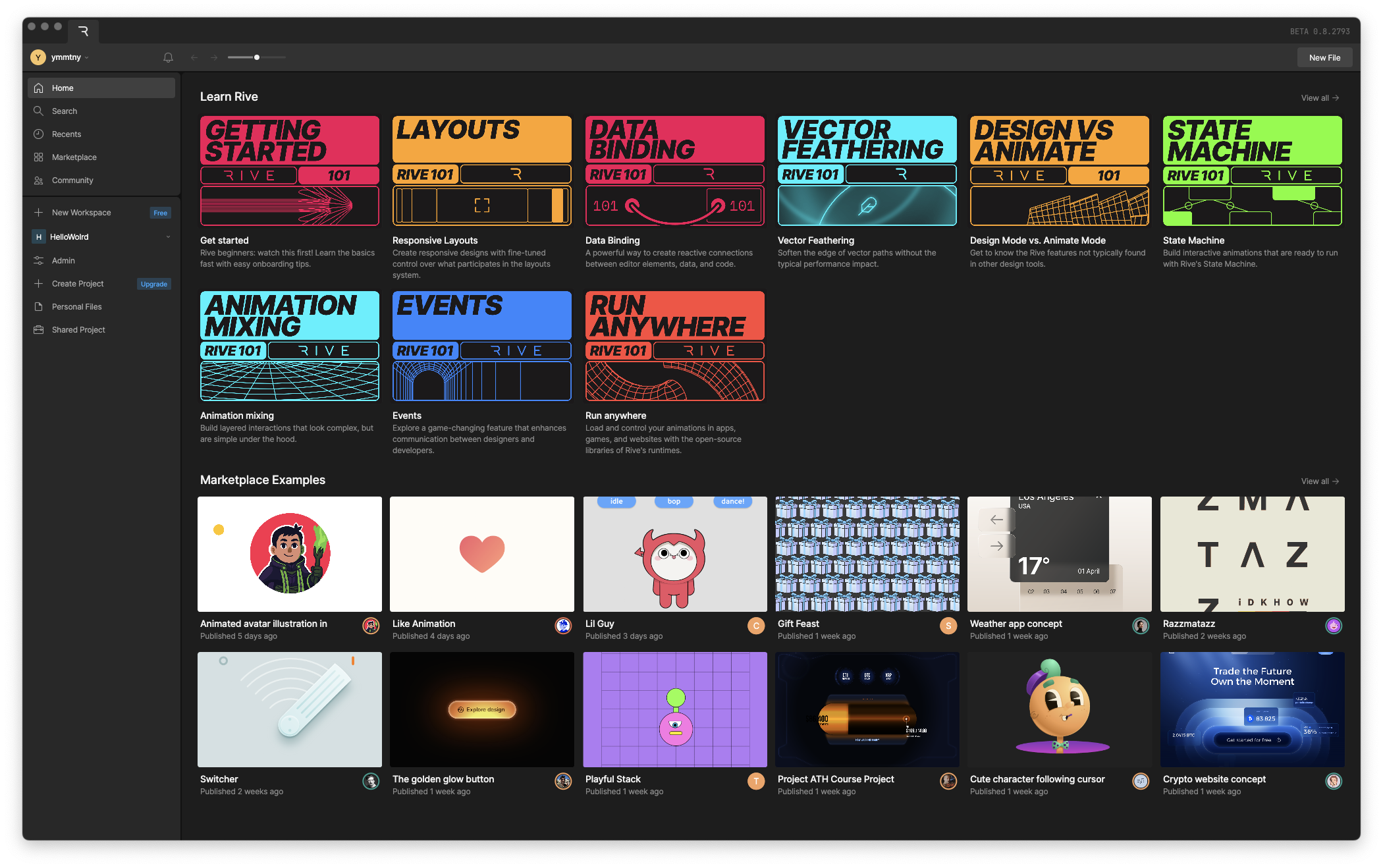Viewport: 1383px width, 868px height.
Task: Open the Events tutorial thumbnail
Action: click(482, 346)
